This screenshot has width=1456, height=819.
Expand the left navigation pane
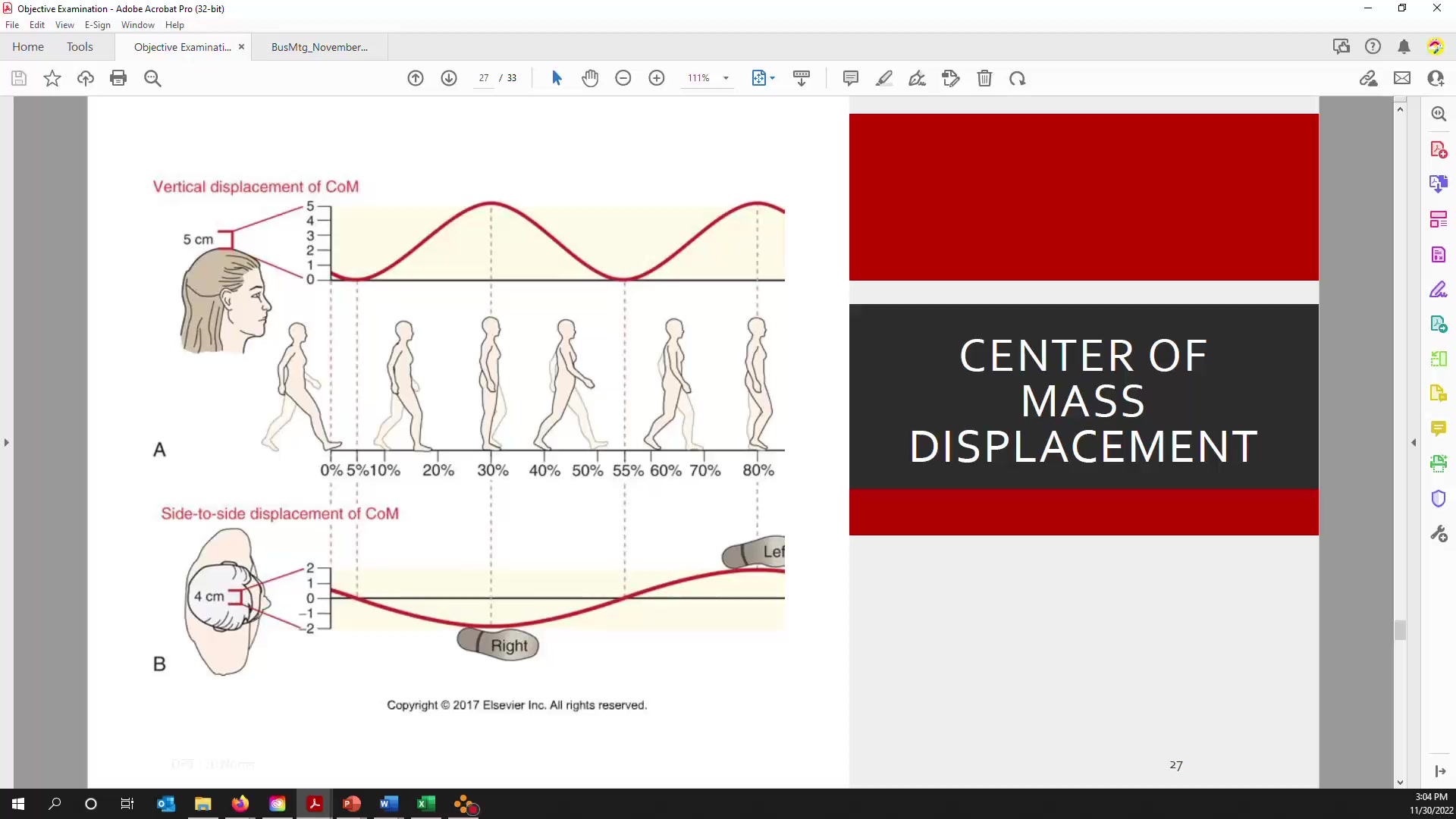coord(6,443)
